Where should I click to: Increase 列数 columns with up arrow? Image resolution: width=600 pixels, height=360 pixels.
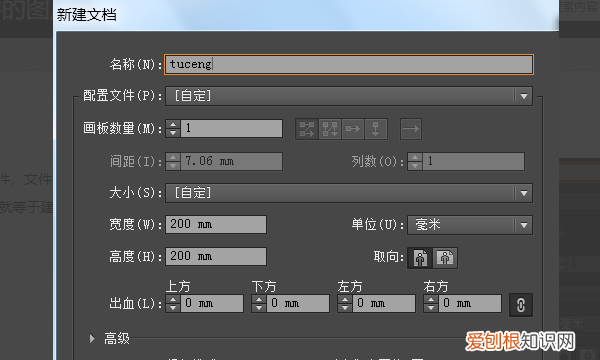click(415, 157)
